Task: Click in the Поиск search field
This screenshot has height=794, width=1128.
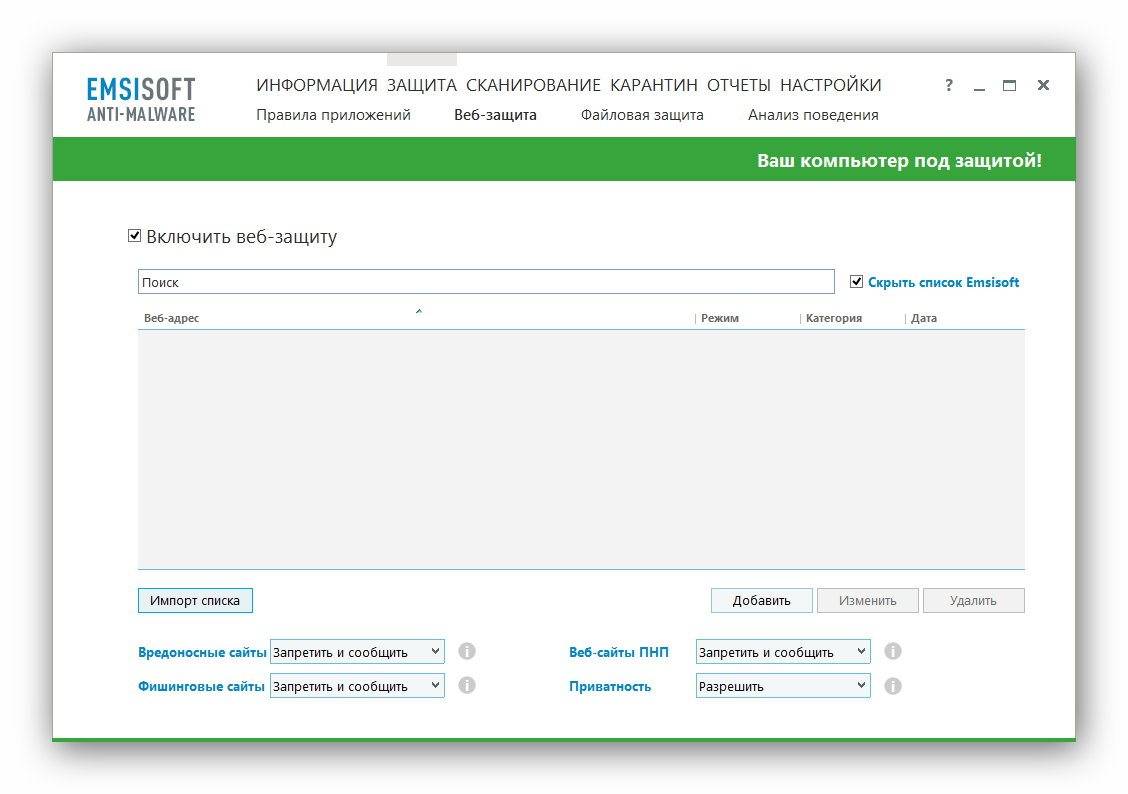Action: 486,282
